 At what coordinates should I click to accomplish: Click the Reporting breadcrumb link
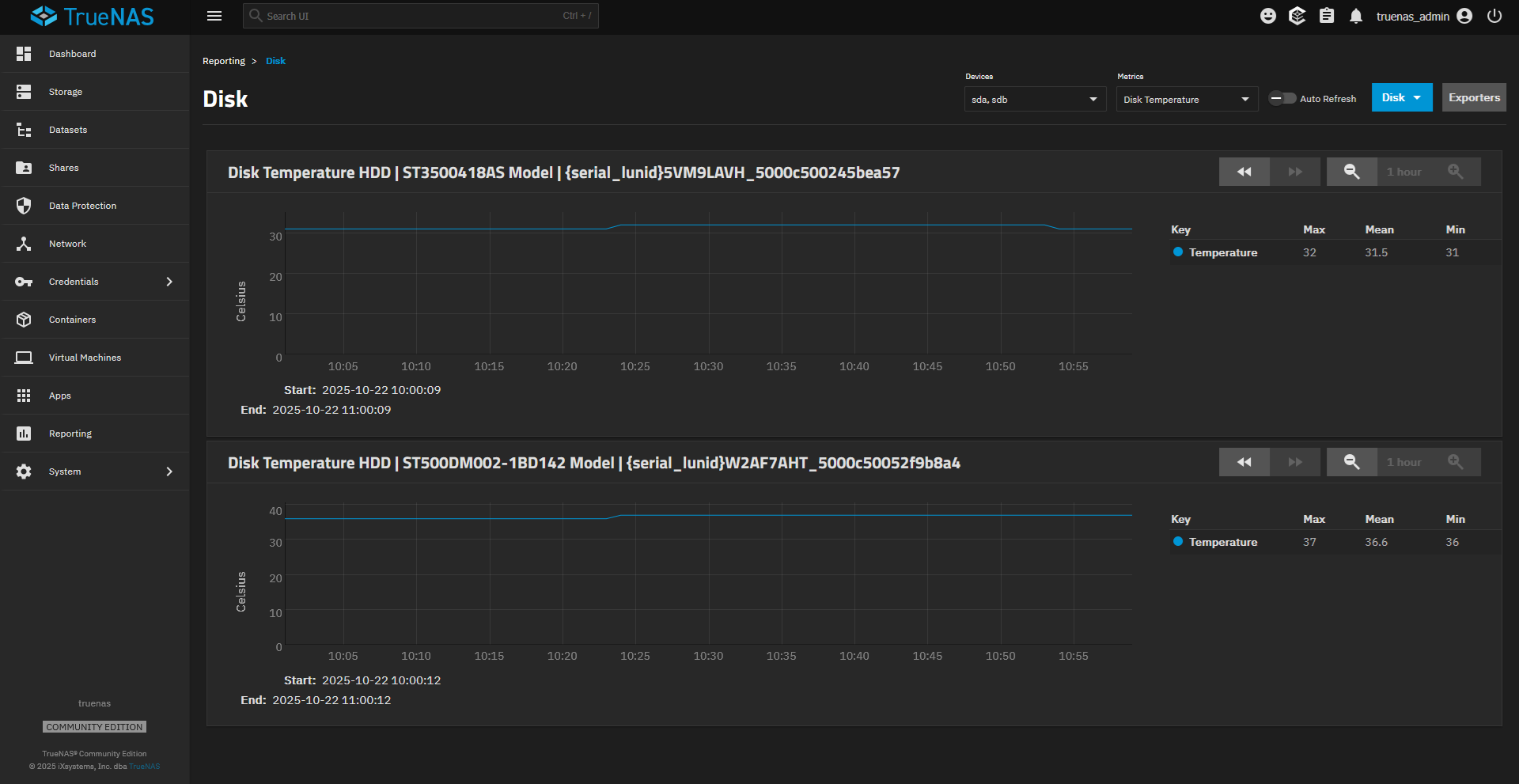(x=224, y=61)
